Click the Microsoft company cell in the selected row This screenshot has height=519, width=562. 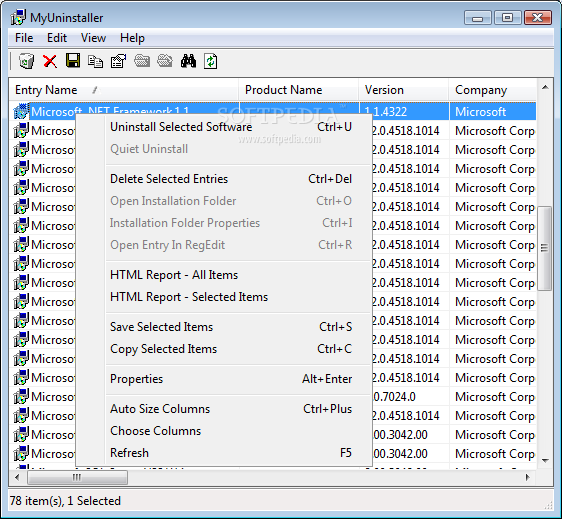492,111
